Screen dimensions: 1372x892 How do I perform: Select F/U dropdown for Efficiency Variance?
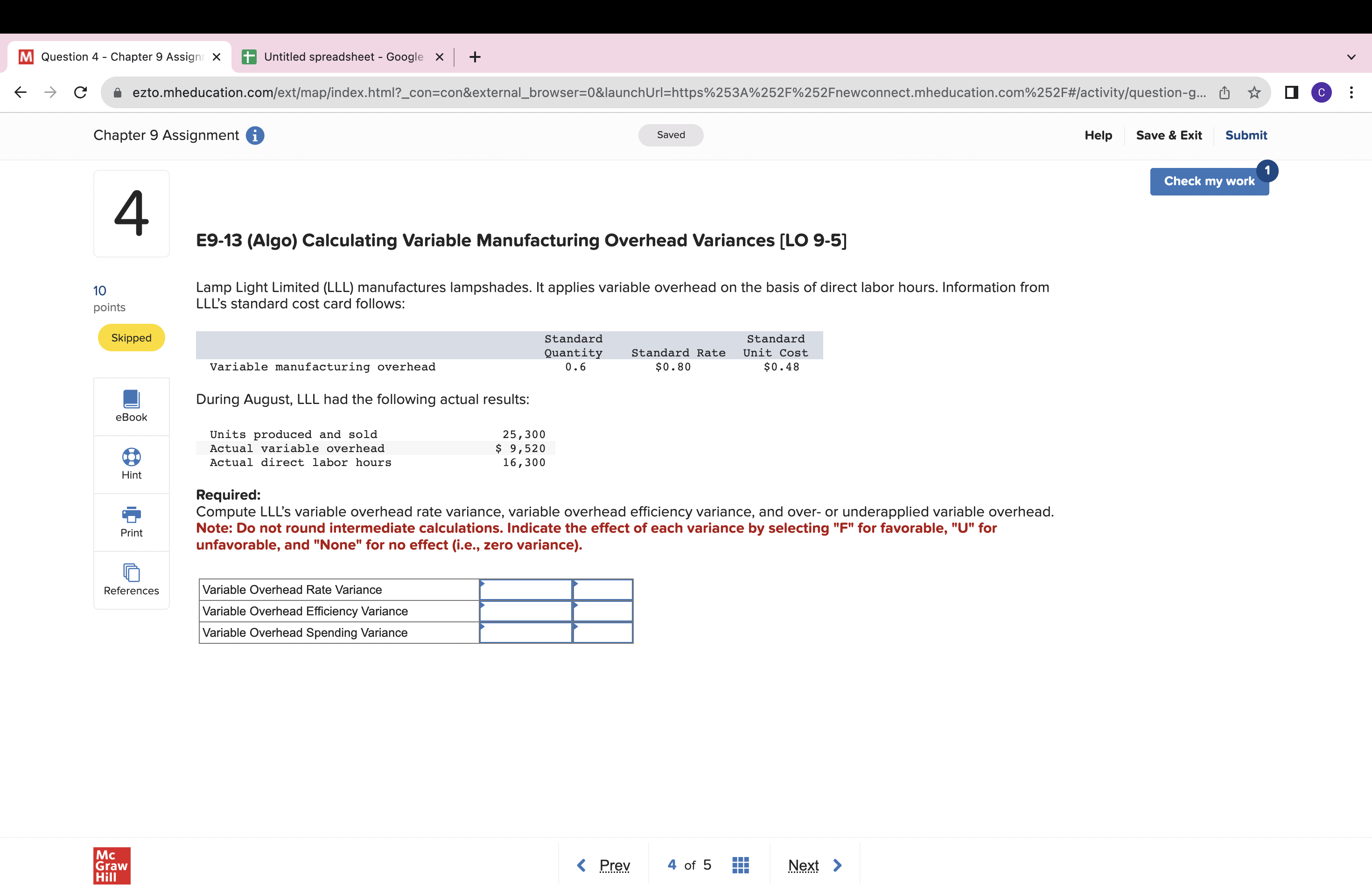coord(602,611)
